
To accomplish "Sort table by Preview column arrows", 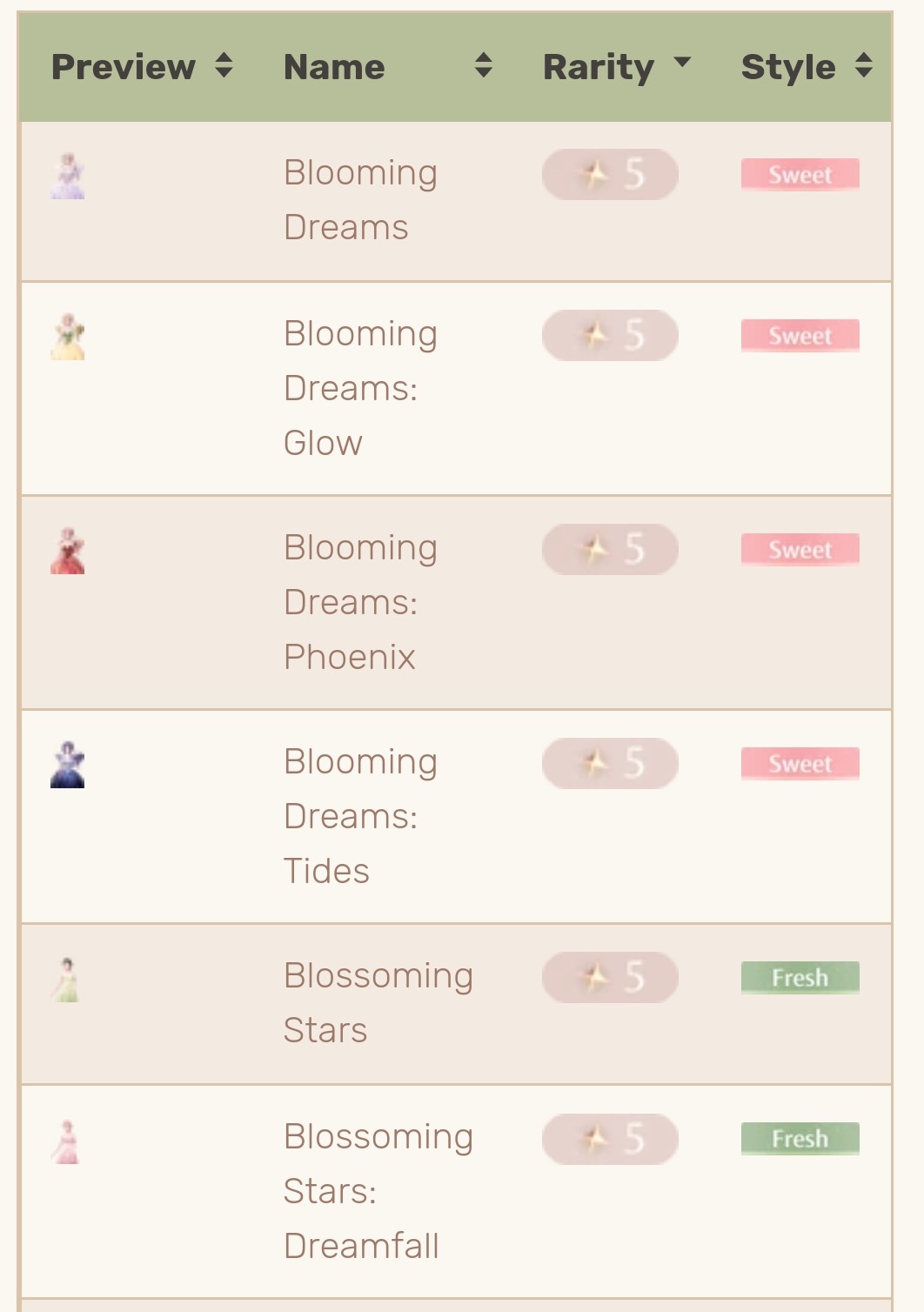I will 224,66.
